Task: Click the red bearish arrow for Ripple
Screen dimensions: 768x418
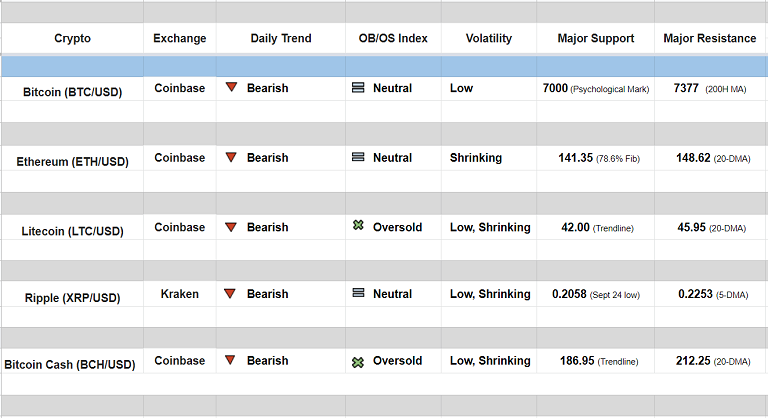Action: (x=231, y=294)
